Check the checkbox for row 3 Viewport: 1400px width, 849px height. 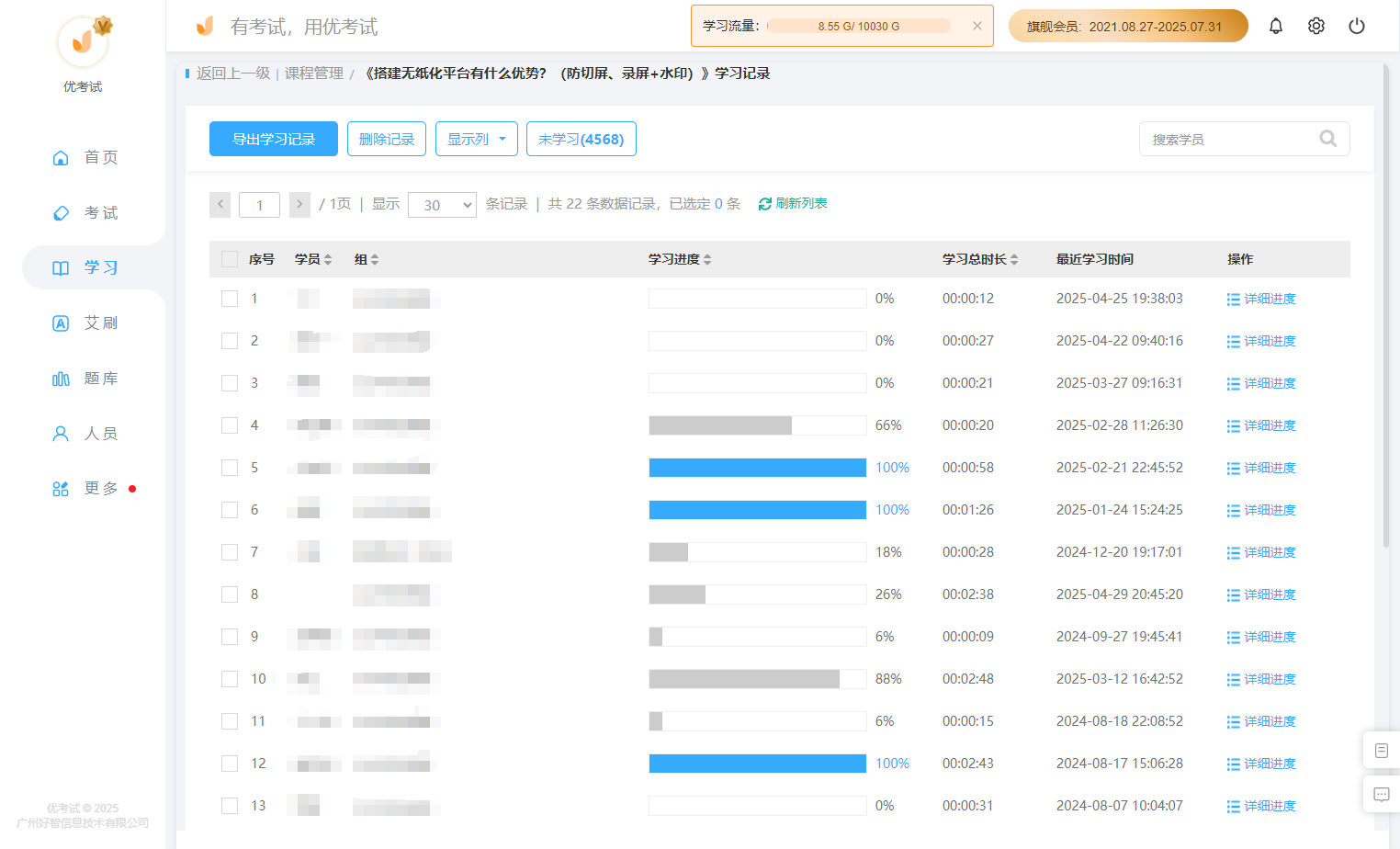[230, 383]
